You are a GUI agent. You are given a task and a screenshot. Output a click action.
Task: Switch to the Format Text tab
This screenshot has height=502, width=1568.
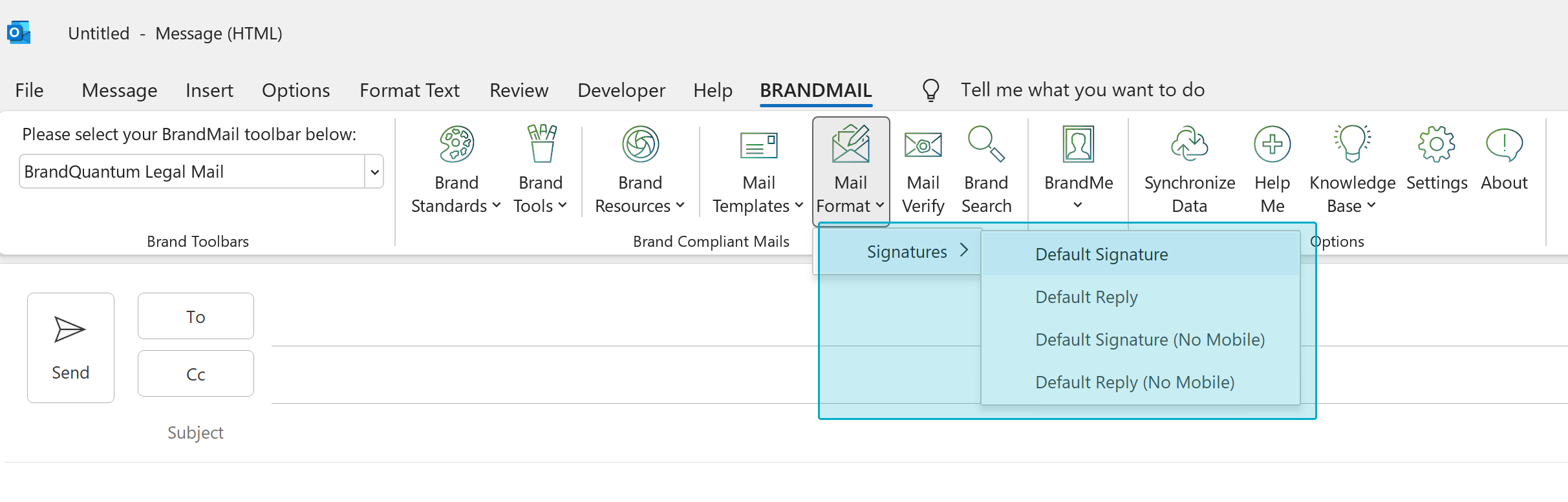click(409, 90)
